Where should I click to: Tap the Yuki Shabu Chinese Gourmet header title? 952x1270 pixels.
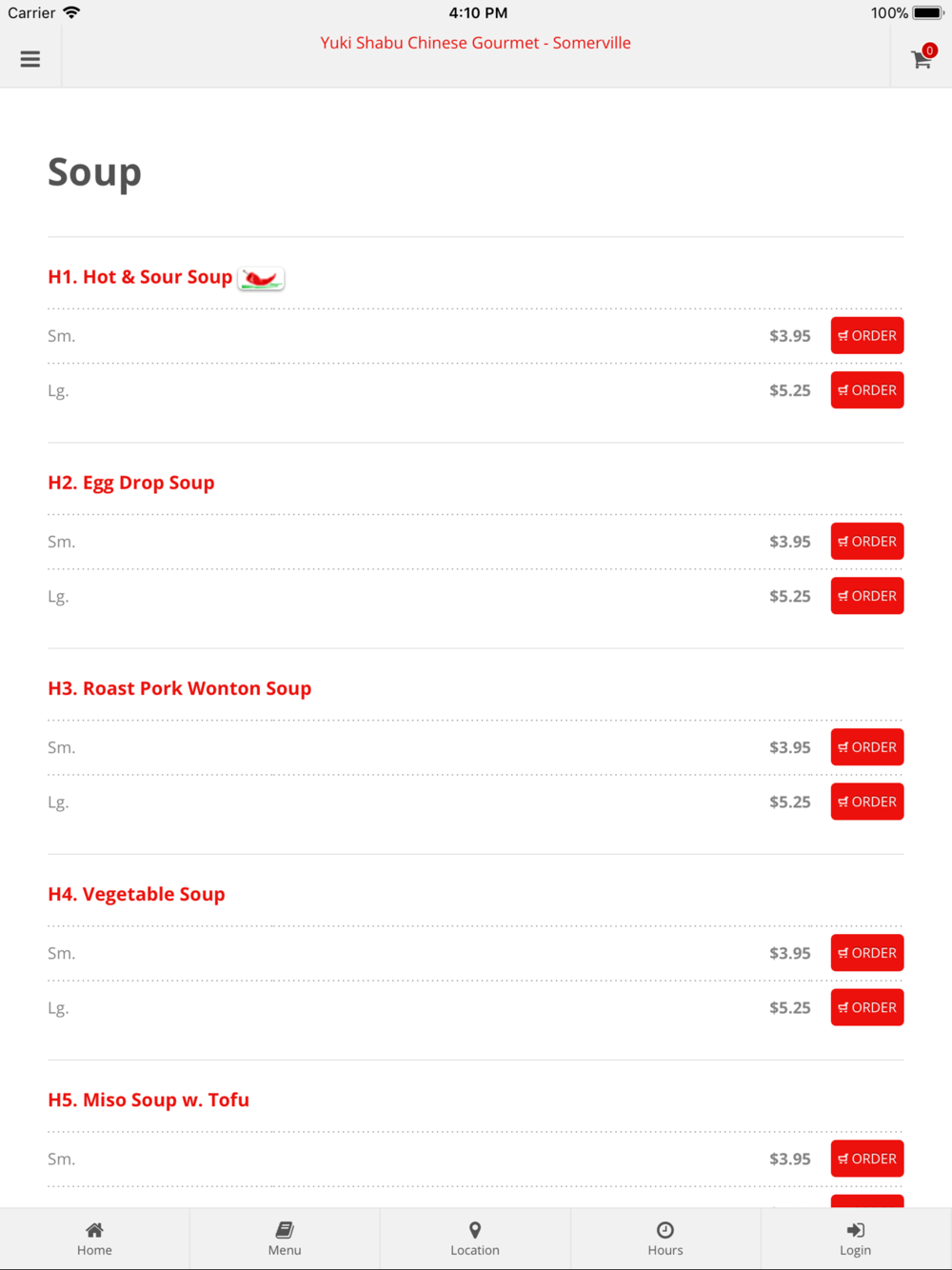point(475,43)
